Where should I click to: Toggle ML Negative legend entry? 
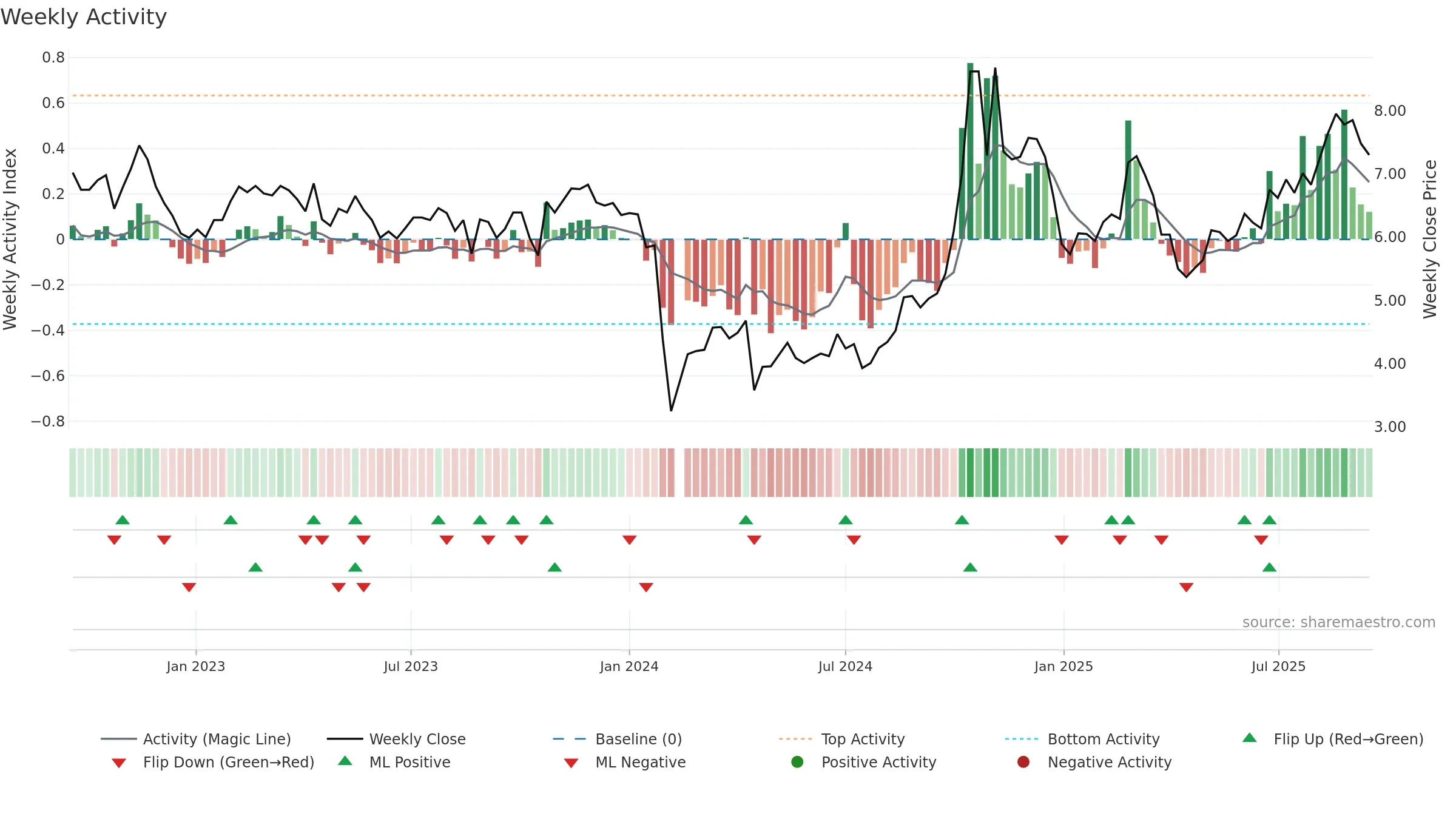click(625, 762)
